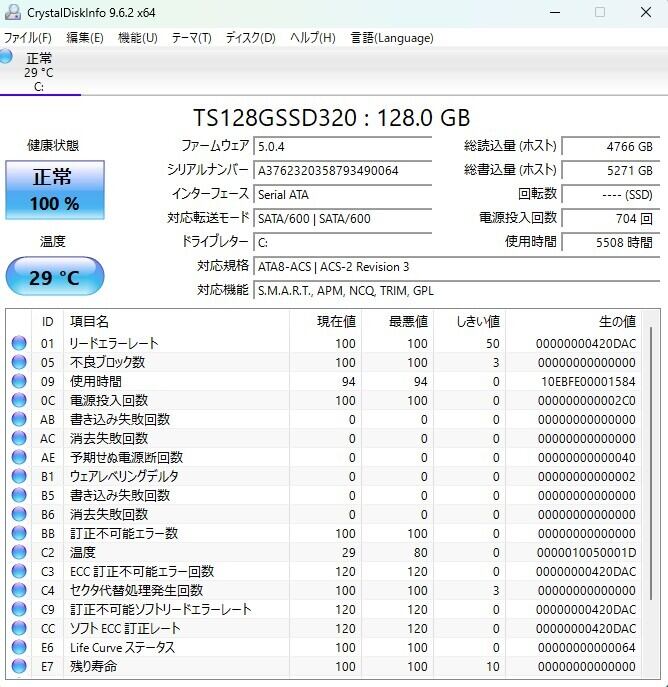The image size is (668, 687).
Task: Click the CrystalDiskInfo app icon in title bar
Action: [11, 12]
